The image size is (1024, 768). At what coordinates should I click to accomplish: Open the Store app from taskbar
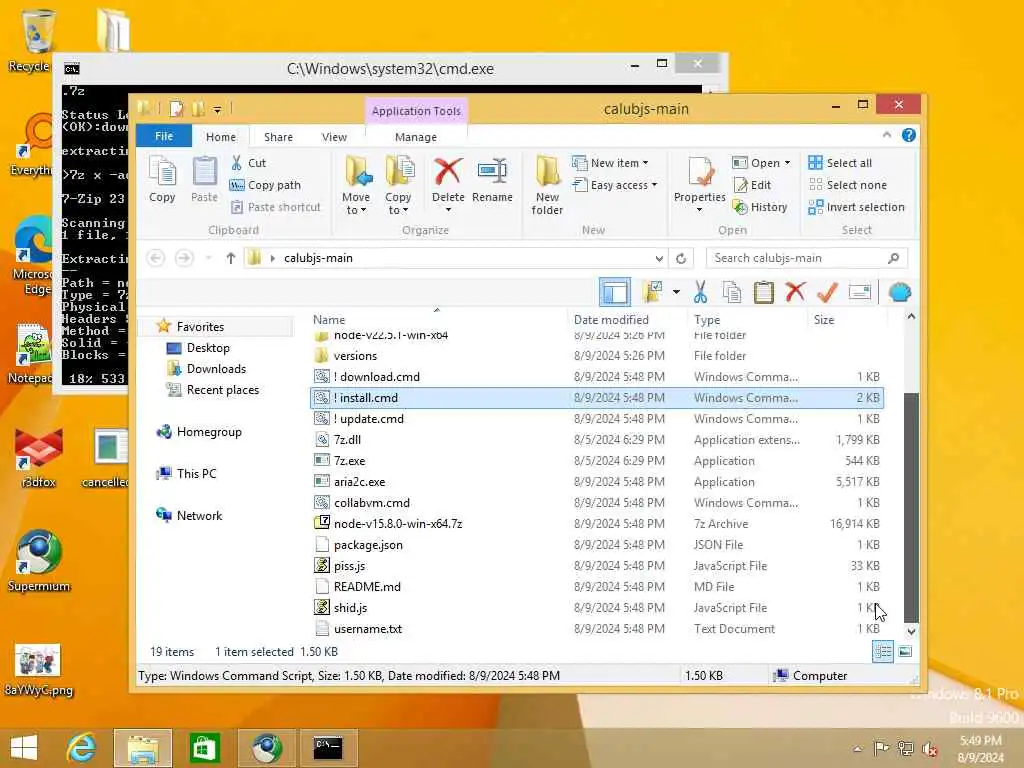(205, 747)
